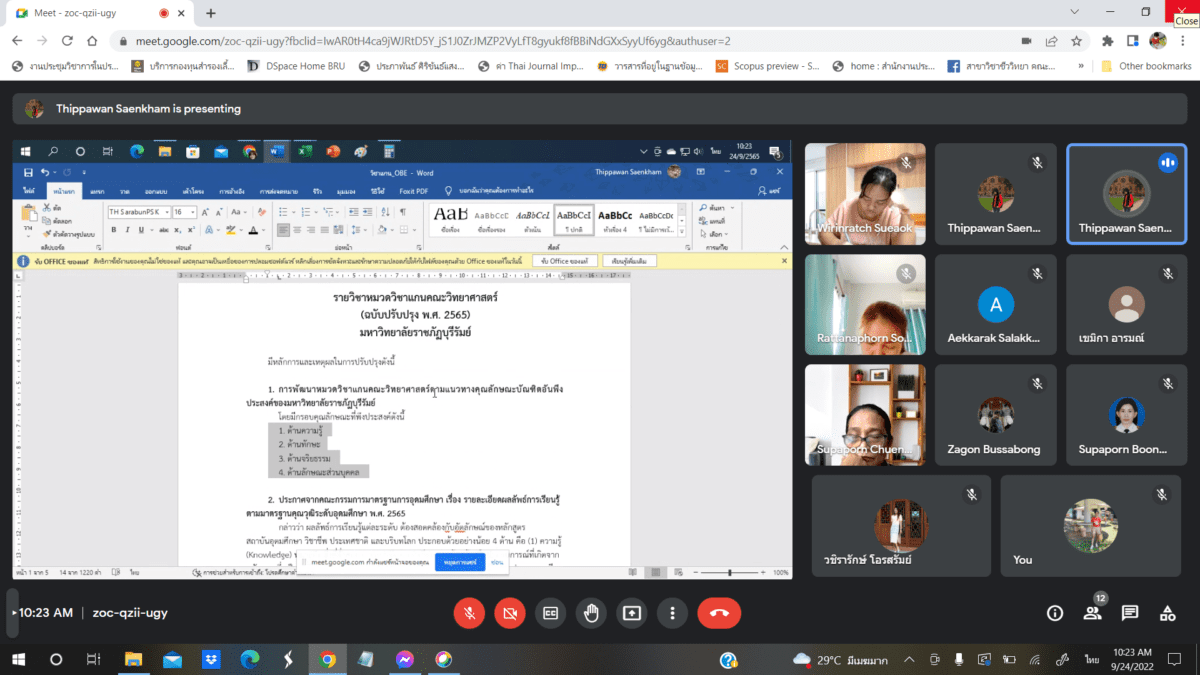Click the Chrome forward arrow
Viewport: 1200px width, 675px height.
pyautogui.click(x=42, y=41)
